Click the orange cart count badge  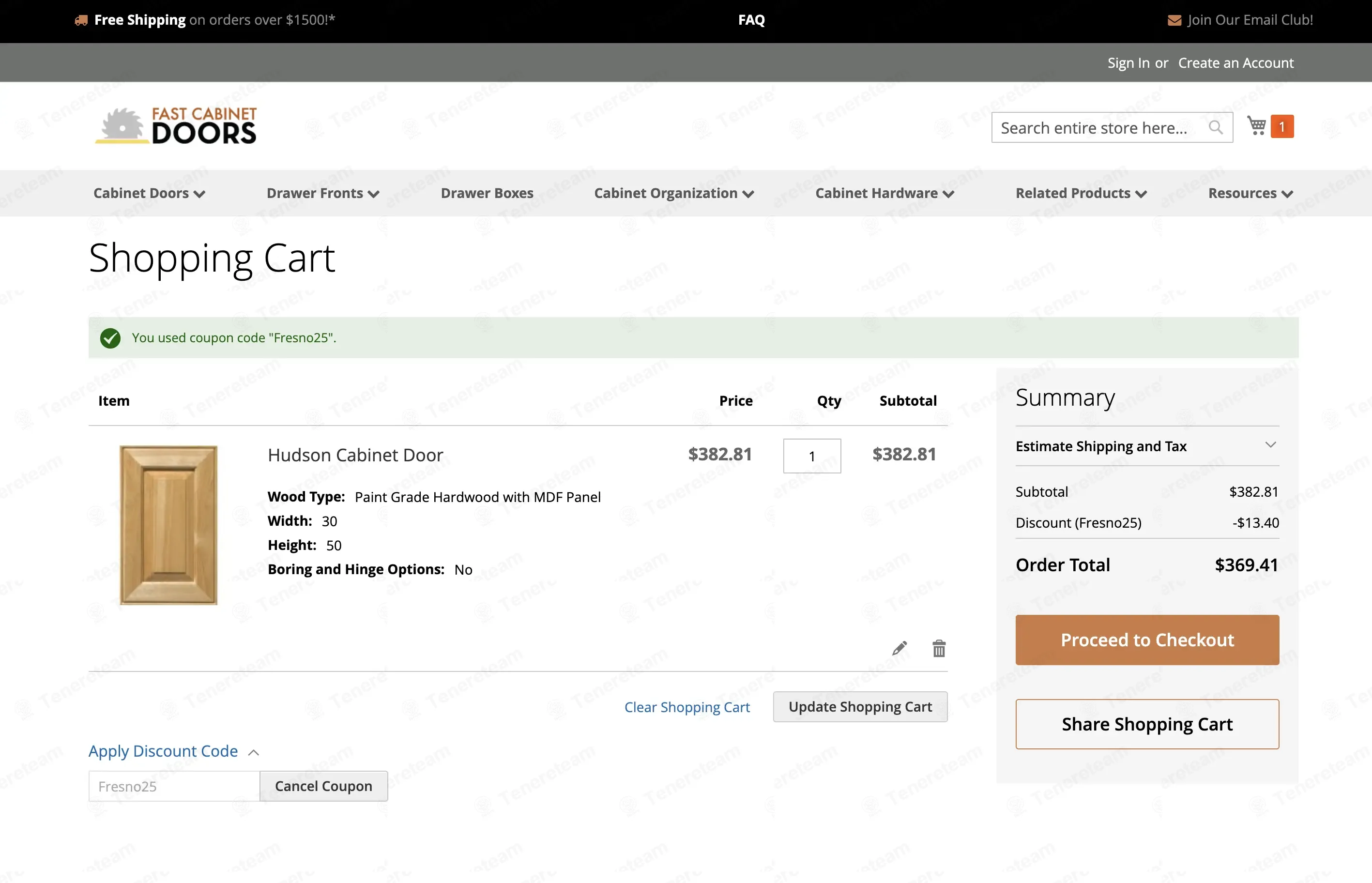click(x=1282, y=127)
